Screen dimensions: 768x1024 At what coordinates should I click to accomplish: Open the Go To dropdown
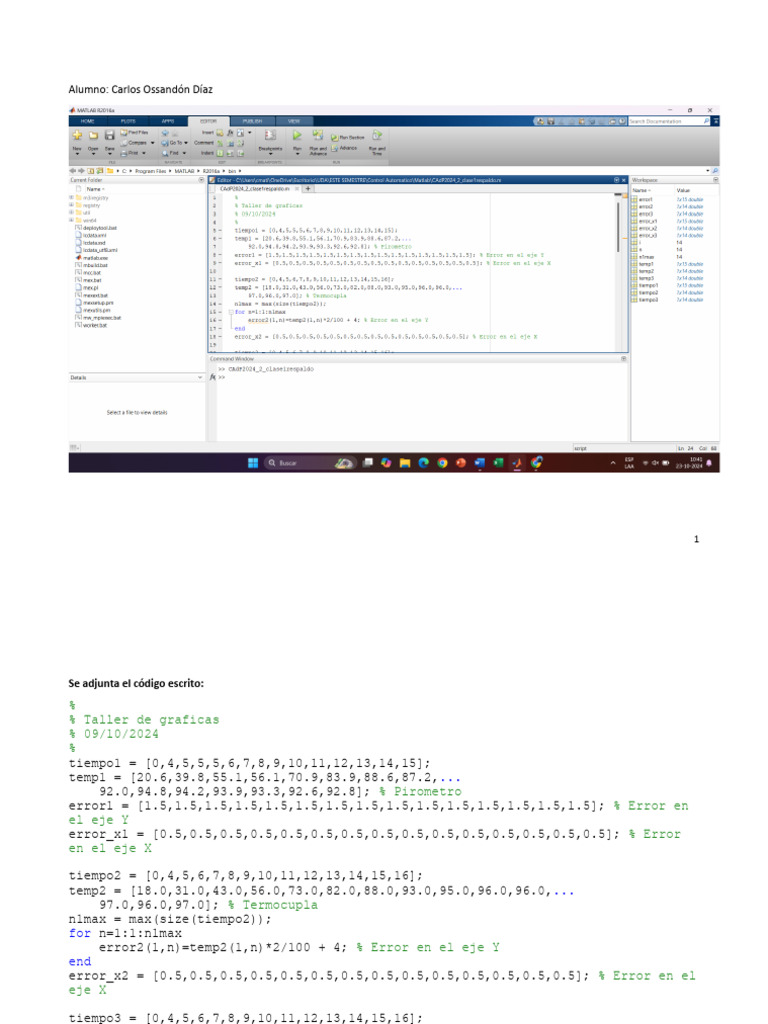[174, 142]
